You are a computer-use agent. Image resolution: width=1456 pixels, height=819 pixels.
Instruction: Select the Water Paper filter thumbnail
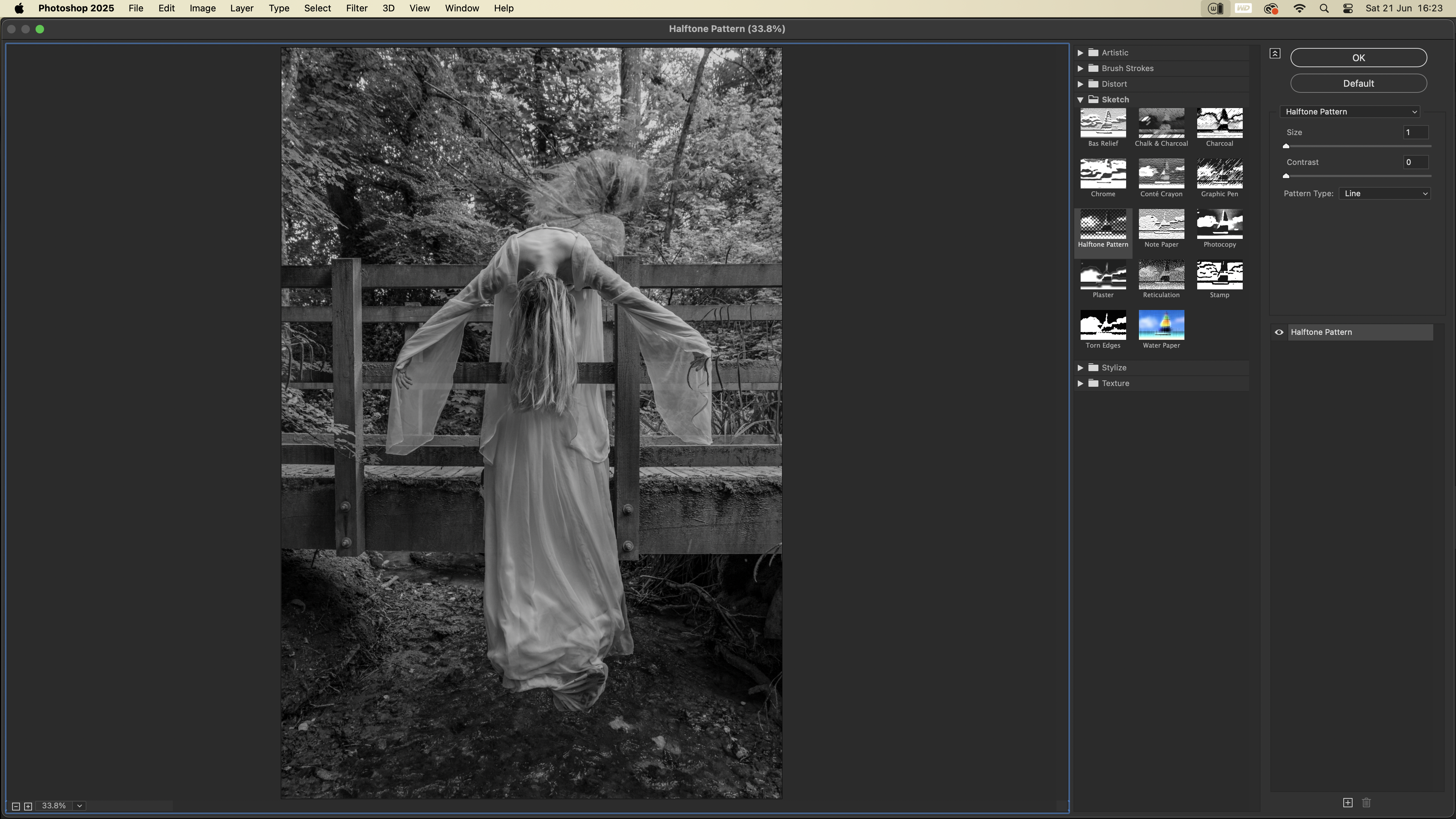click(x=1161, y=325)
